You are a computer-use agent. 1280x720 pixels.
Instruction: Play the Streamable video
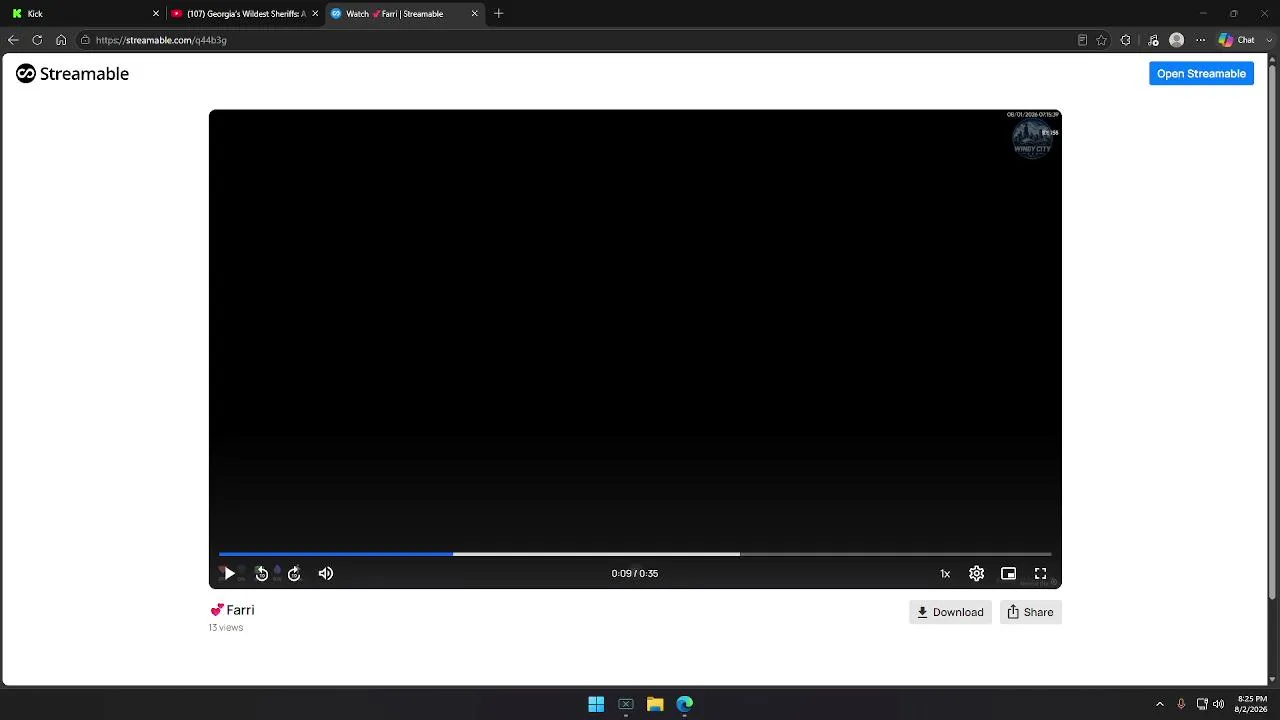228,573
